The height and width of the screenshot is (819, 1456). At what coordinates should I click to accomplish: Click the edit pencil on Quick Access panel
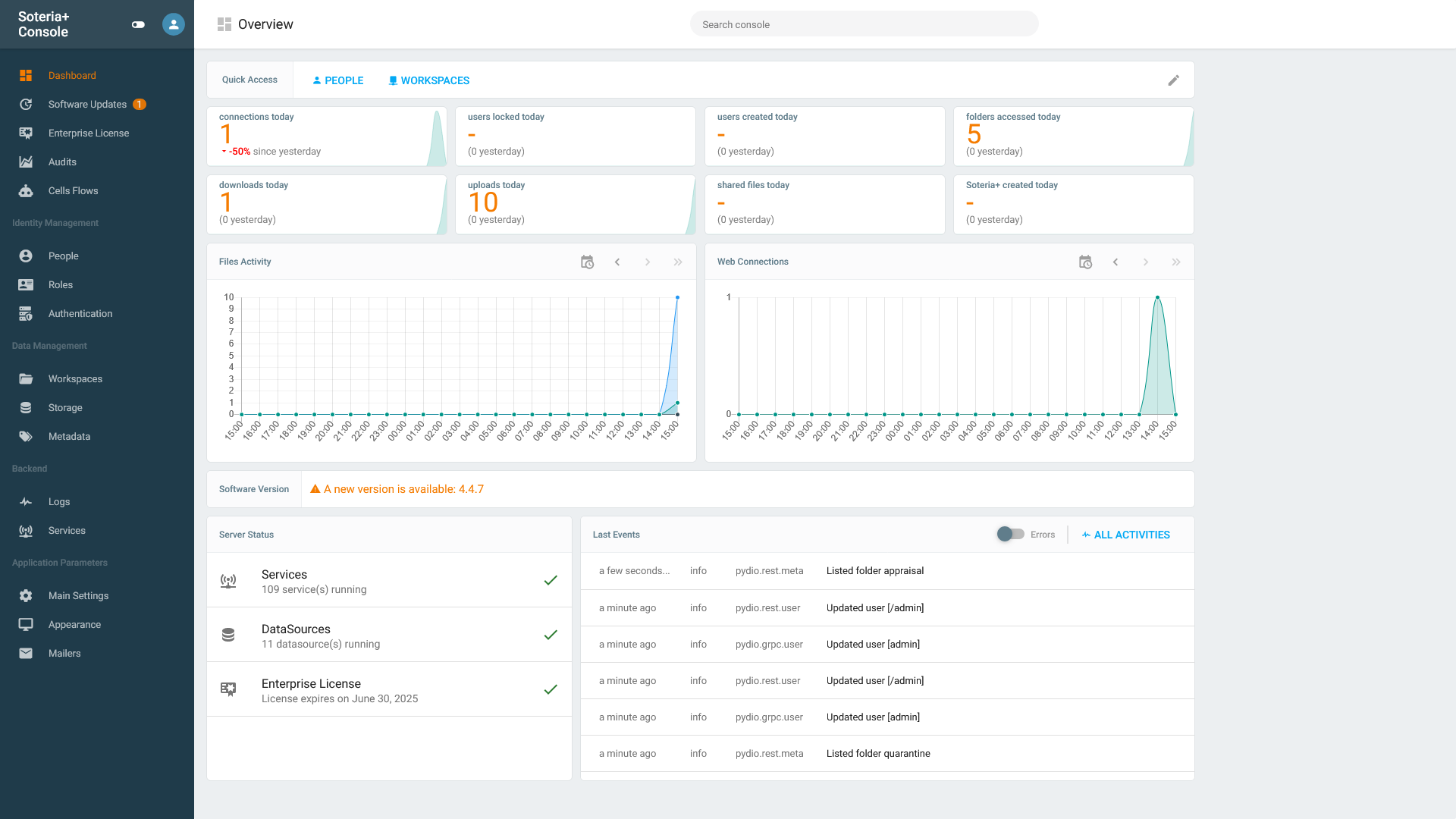(x=1174, y=80)
